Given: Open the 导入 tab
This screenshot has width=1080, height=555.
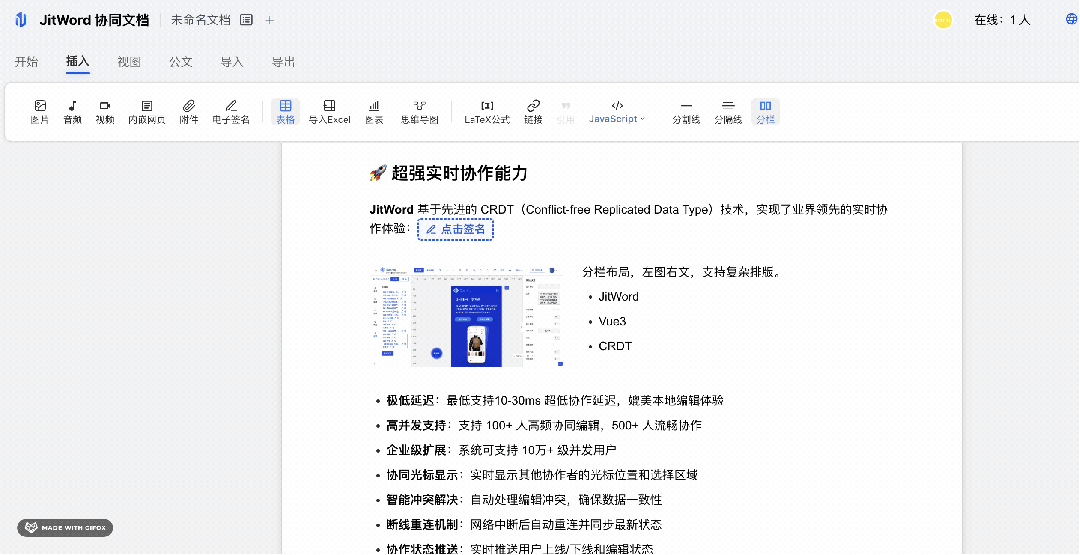Looking at the screenshot, I should pos(232,62).
